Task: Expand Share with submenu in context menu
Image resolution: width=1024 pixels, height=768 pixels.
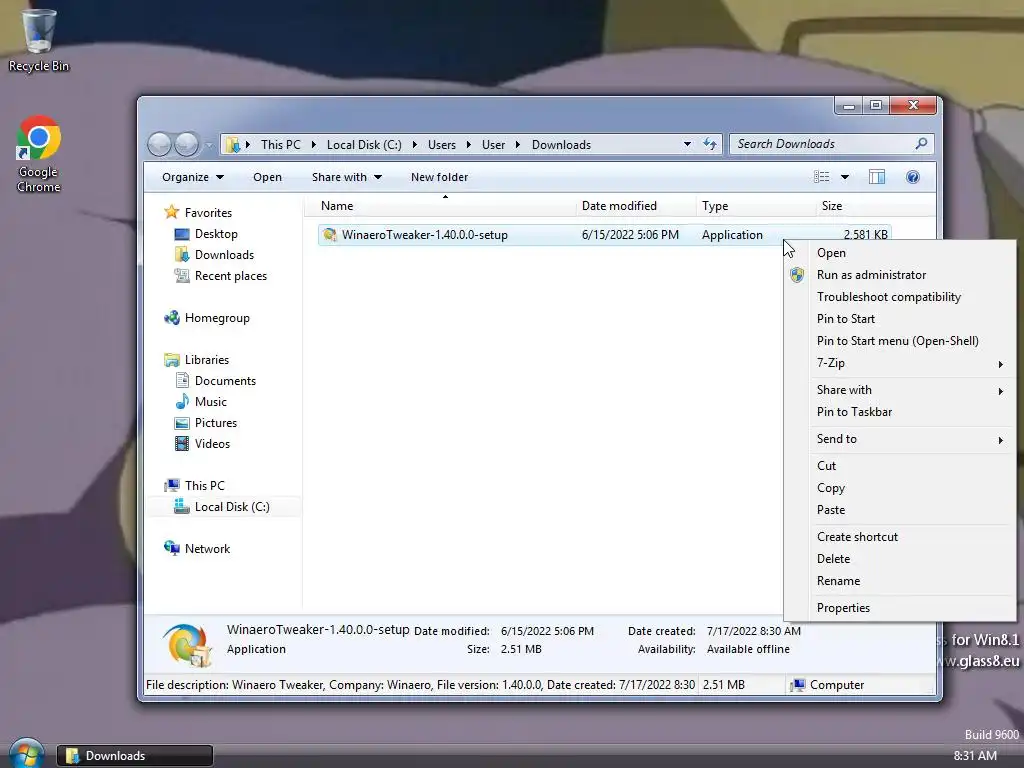Action: pyautogui.click(x=900, y=390)
